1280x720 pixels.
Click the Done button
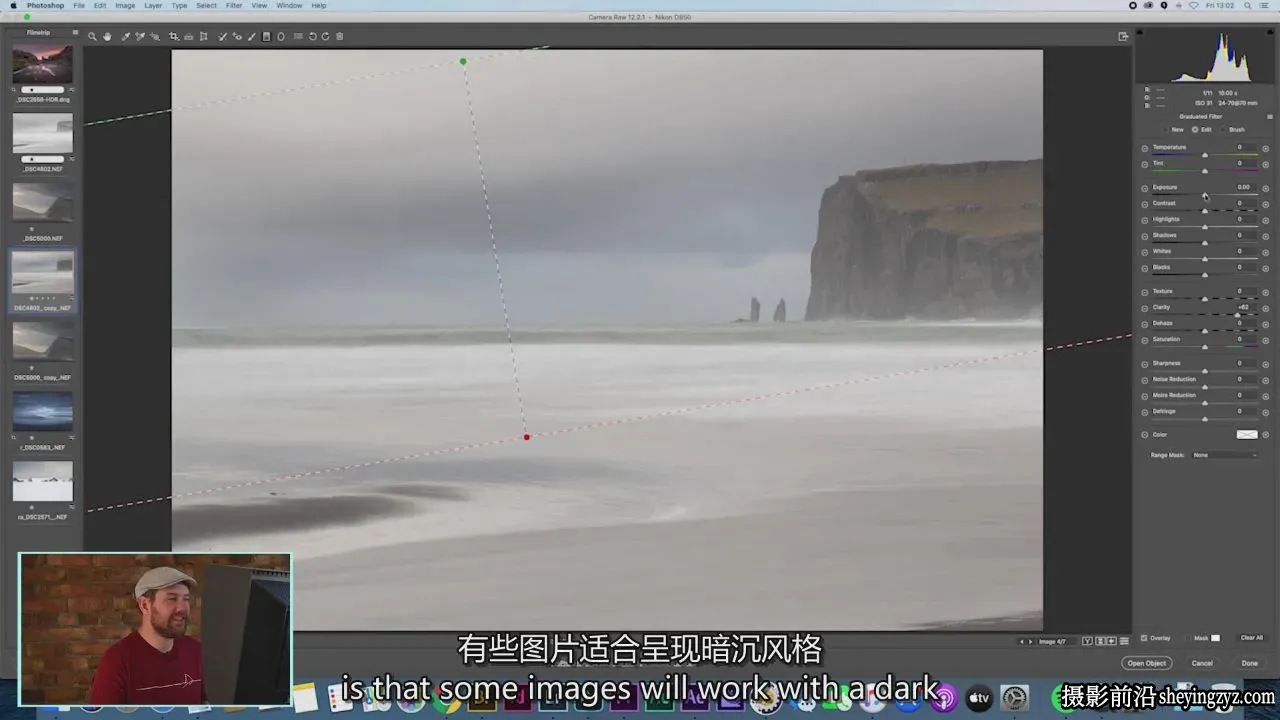(1250, 663)
